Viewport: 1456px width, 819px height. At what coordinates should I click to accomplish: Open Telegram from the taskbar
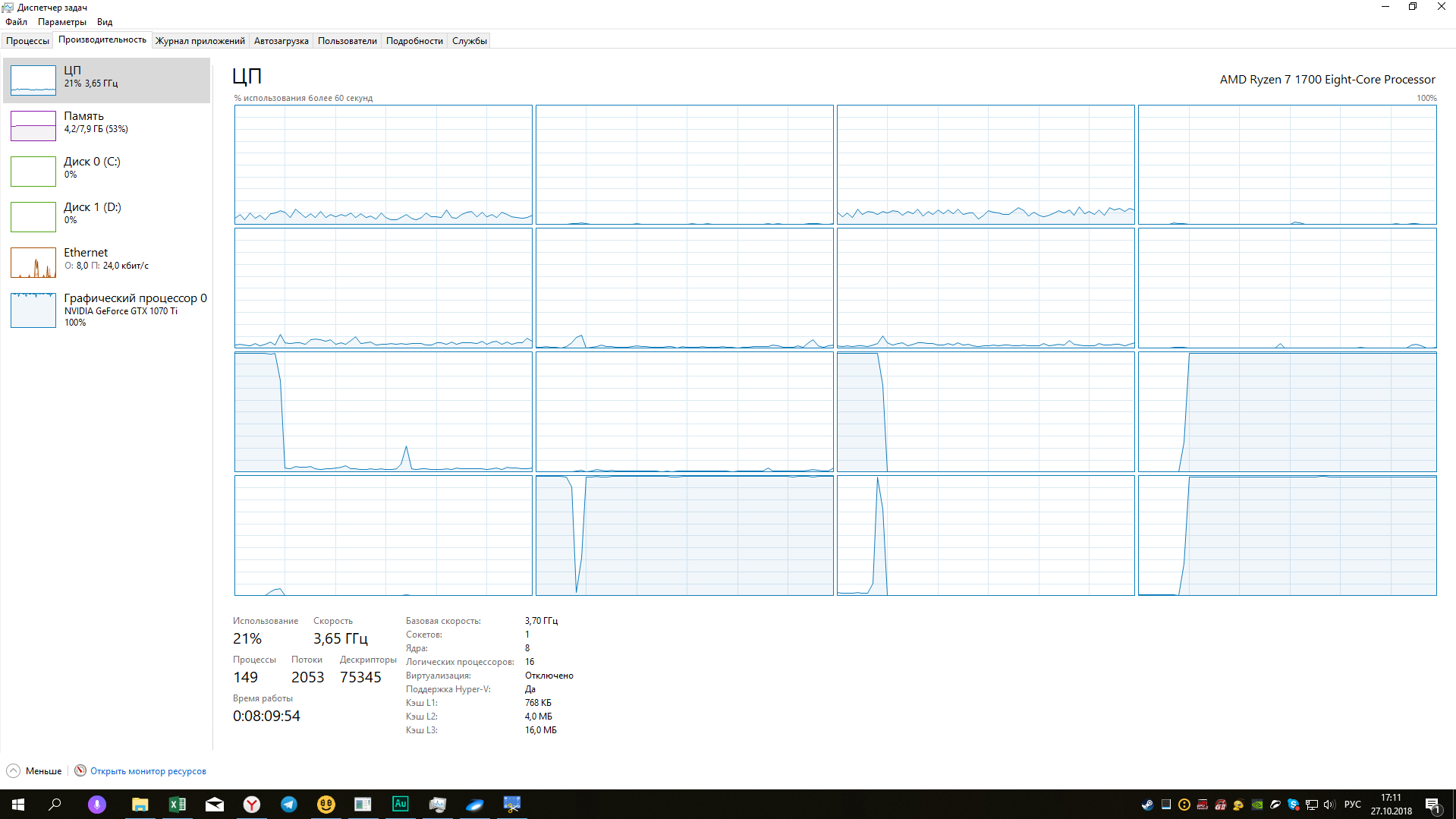pos(289,805)
